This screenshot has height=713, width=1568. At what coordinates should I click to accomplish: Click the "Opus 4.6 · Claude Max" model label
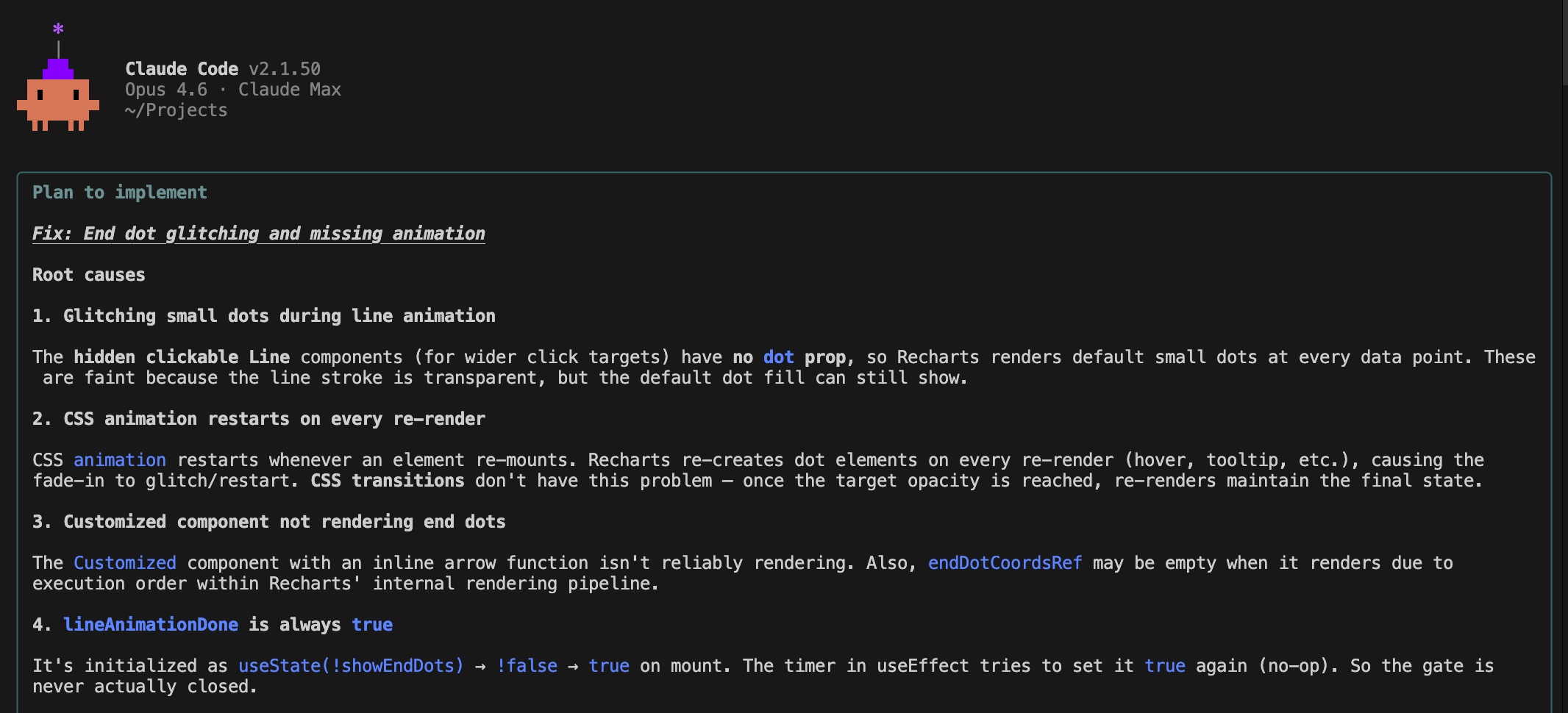coord(232,89)
